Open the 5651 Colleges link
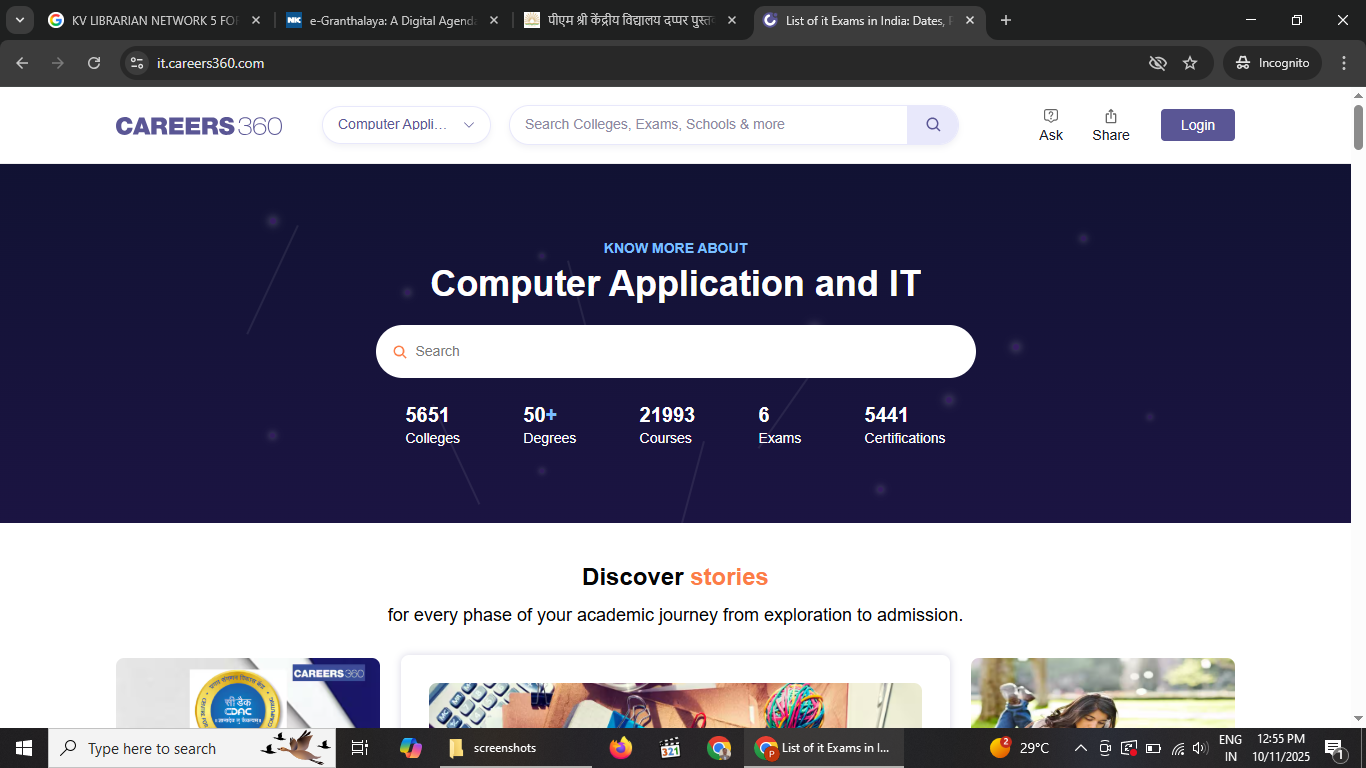The image size is (1366, 768). pyautogui.click(x=432, y=425)
